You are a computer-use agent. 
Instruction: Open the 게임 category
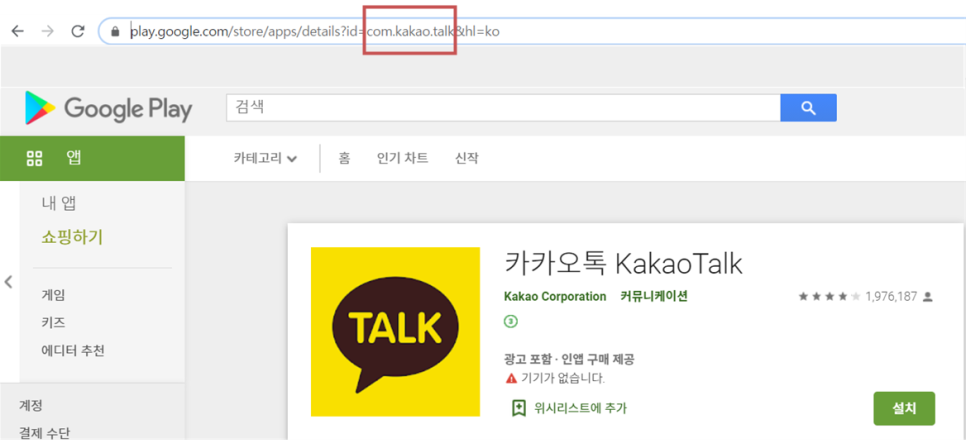[53, 295]
